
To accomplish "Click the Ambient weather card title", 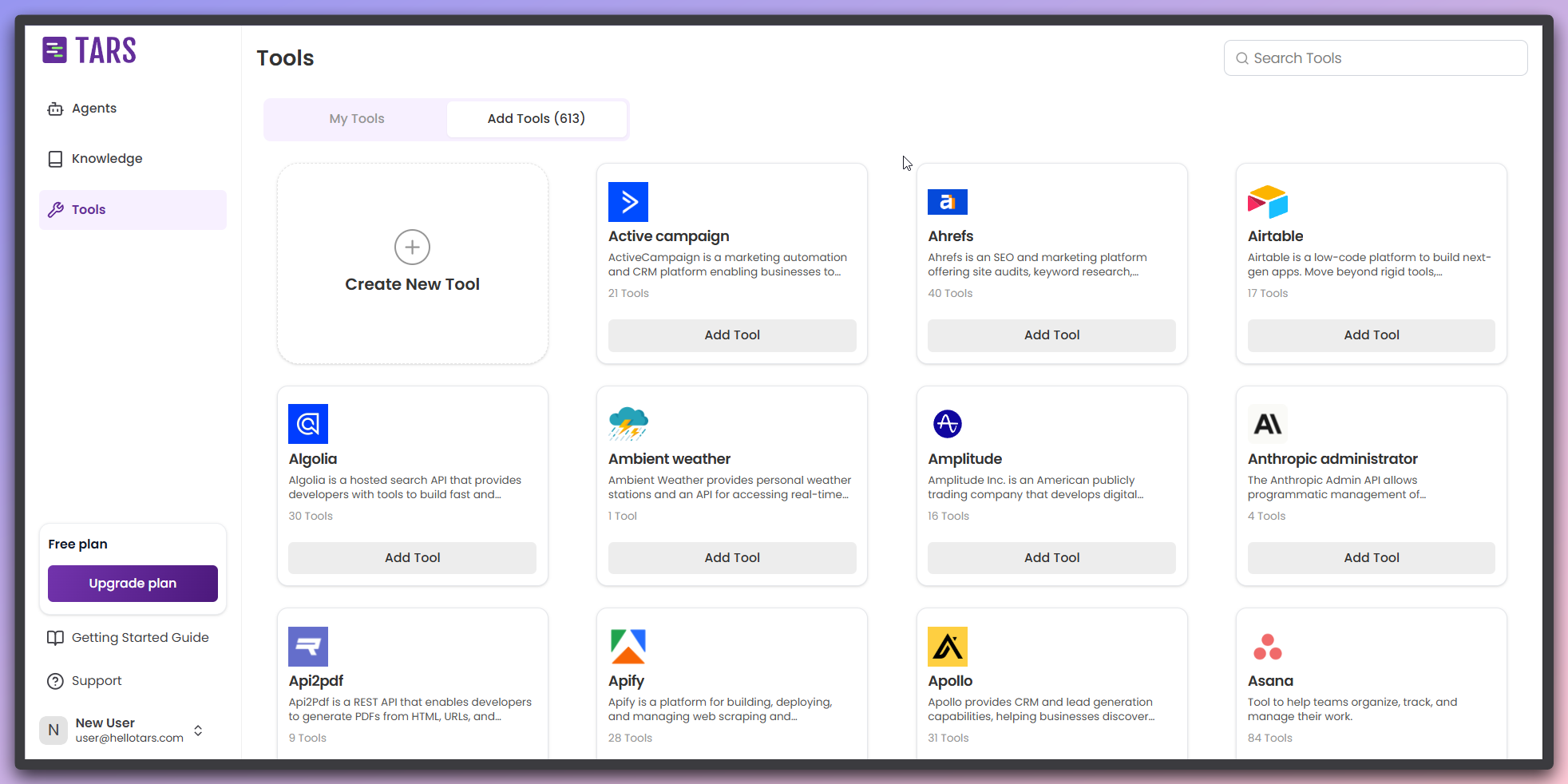I will point(669,459).
